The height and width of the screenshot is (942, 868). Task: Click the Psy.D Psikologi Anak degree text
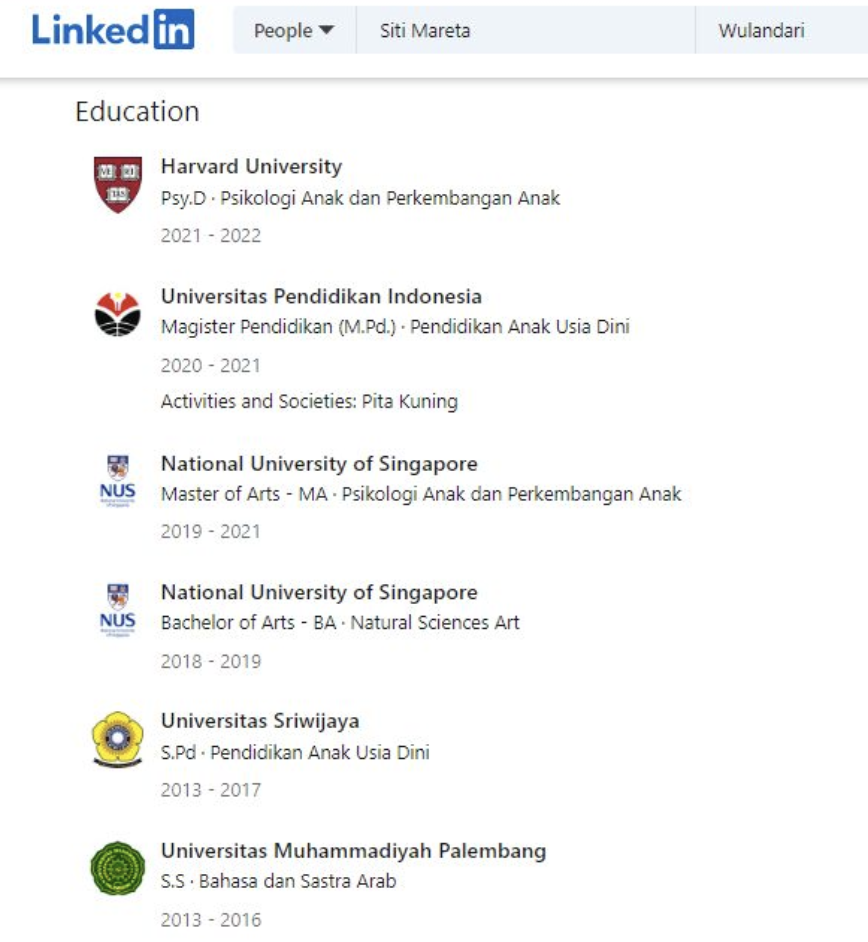pyautogui.click(x=360, y=198)
